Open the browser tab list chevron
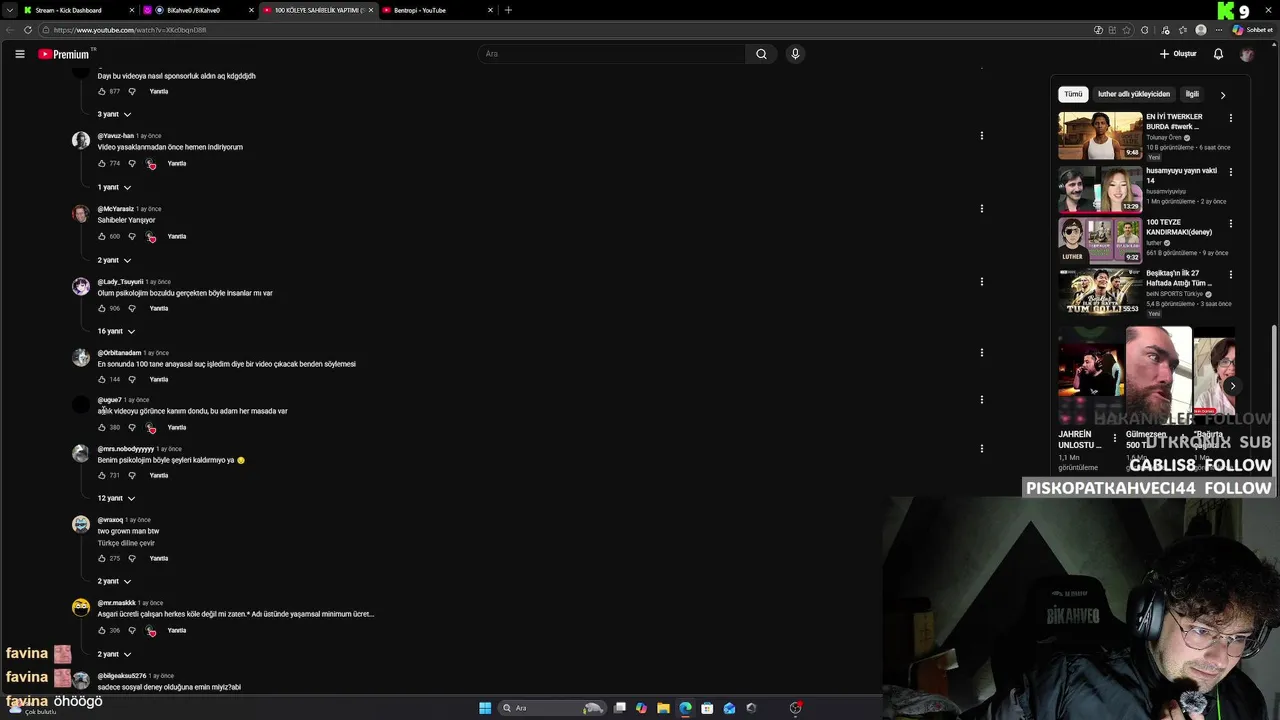The image size is (1280, 720). 10,10
